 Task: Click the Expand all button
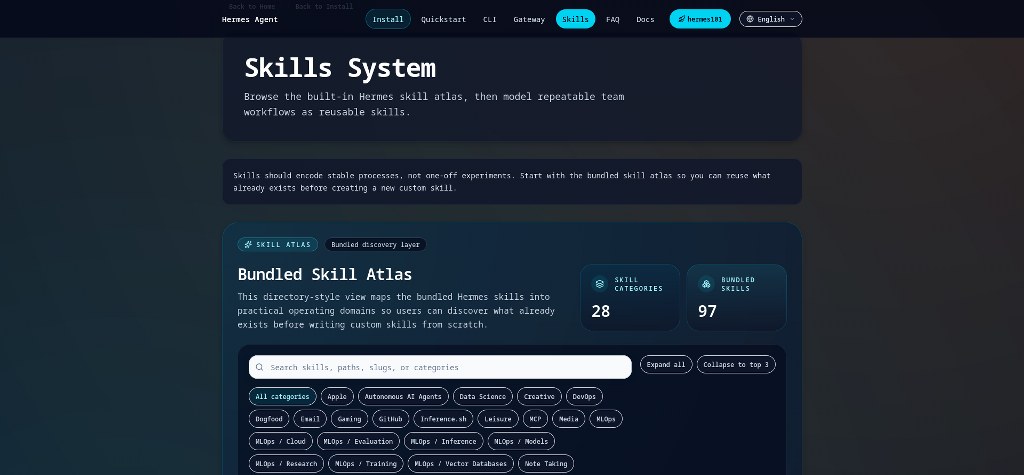pos(666,365)
